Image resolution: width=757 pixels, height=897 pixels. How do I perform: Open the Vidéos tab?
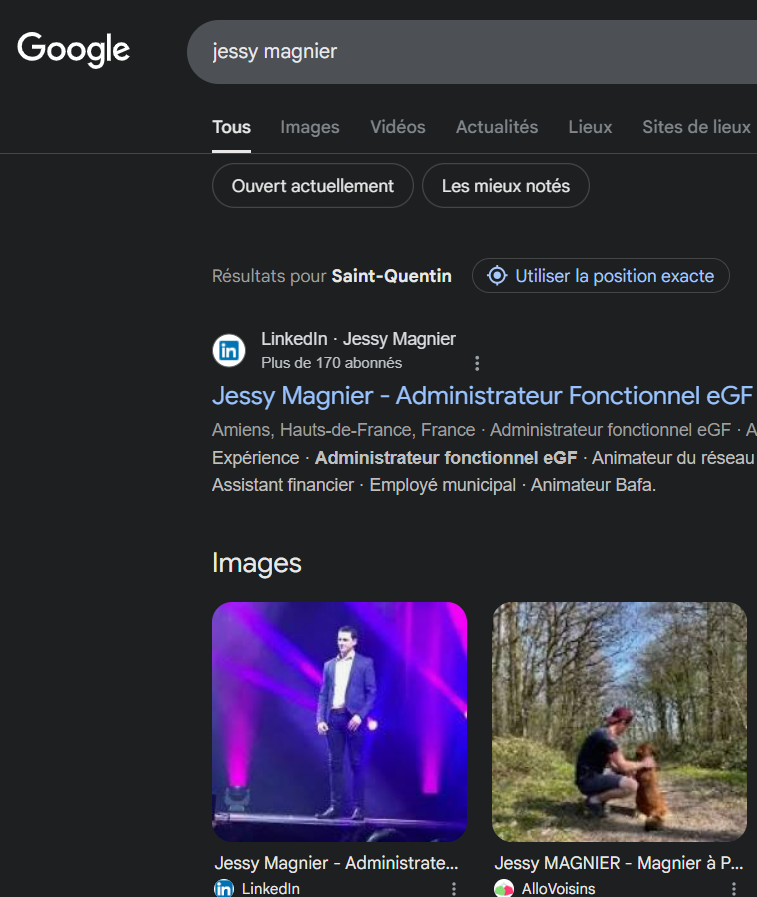[x=398, y=127]
